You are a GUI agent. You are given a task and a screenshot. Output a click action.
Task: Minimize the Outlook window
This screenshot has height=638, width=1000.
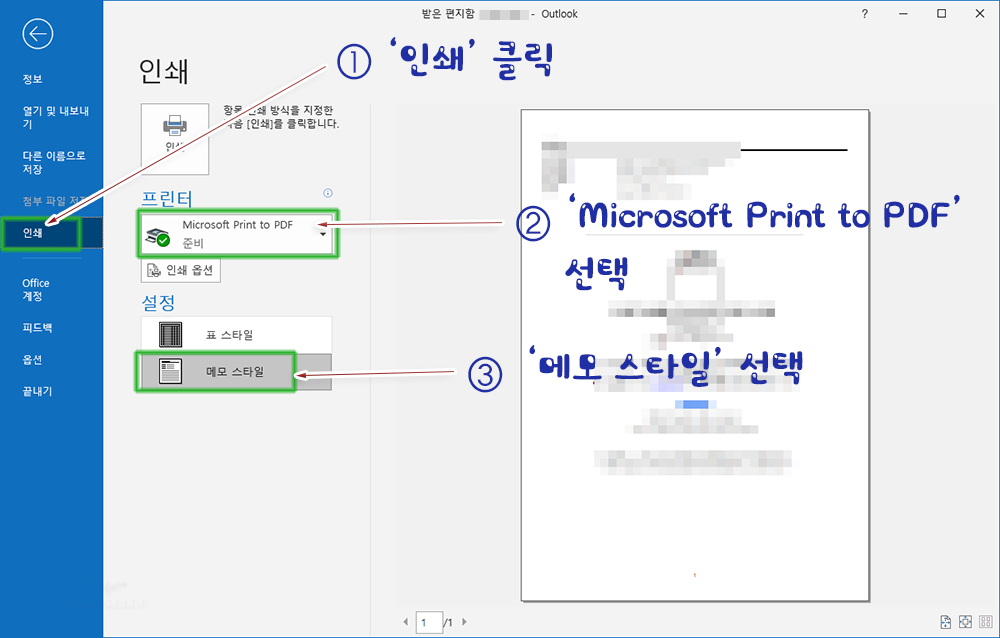click(903, 13)
